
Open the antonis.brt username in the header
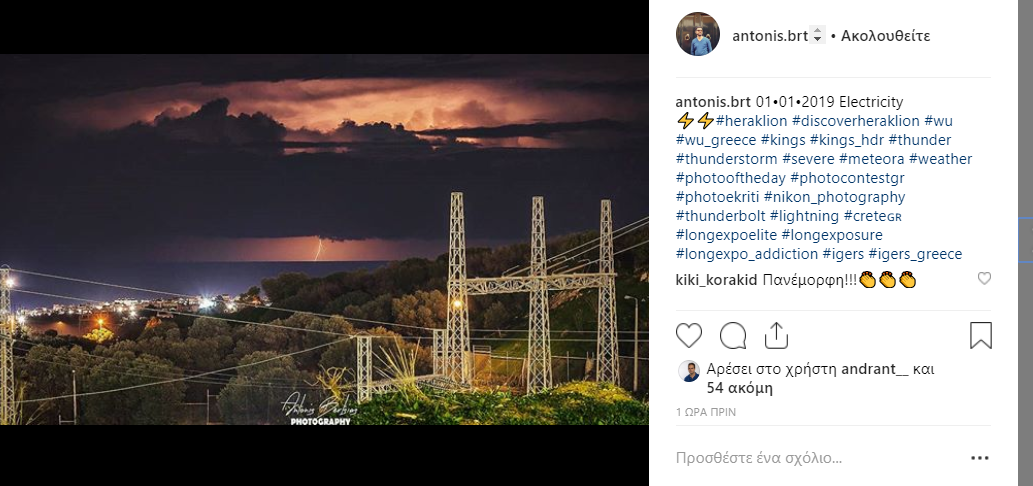click(771, 36)
